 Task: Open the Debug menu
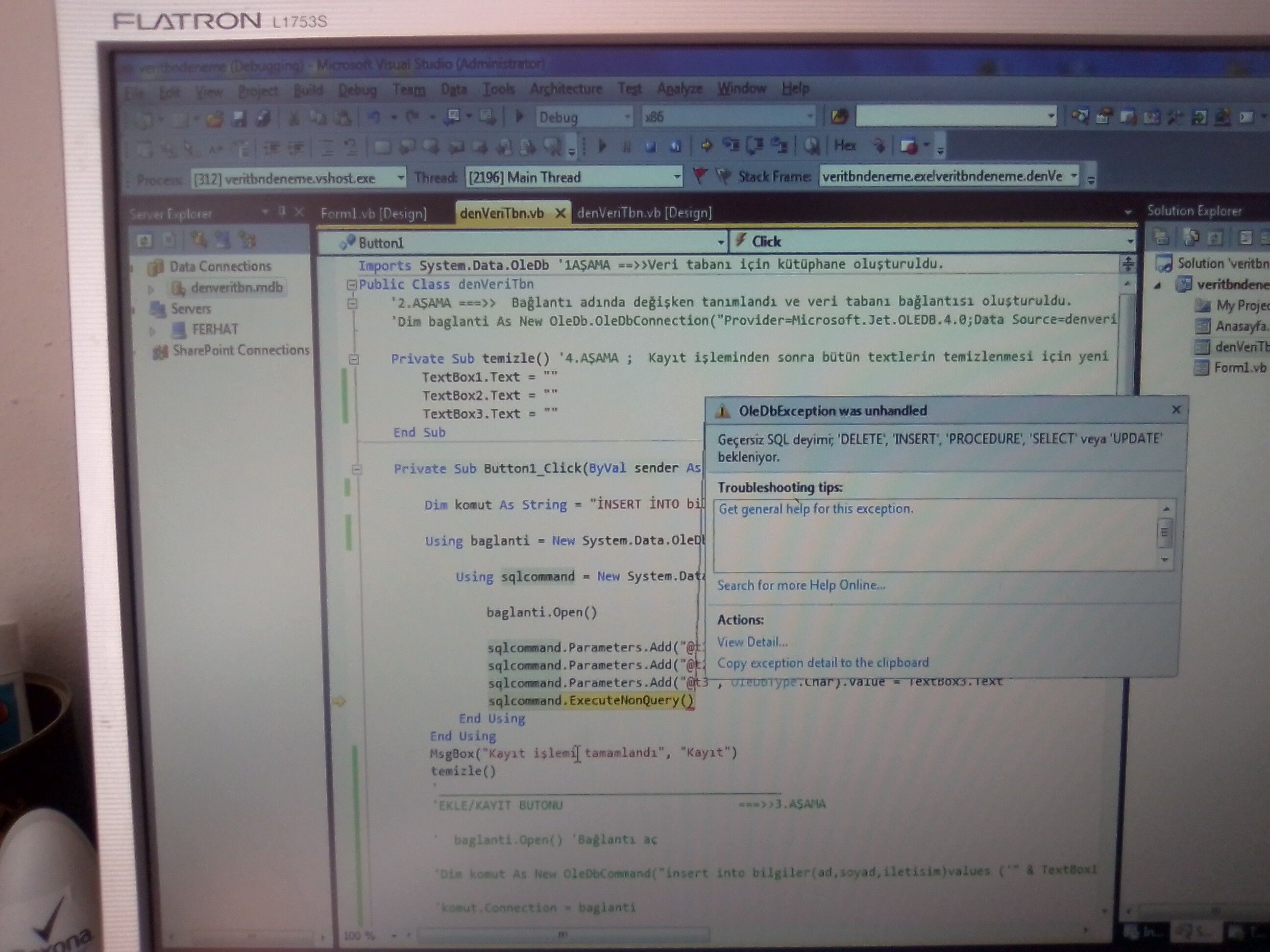[357, 90]
